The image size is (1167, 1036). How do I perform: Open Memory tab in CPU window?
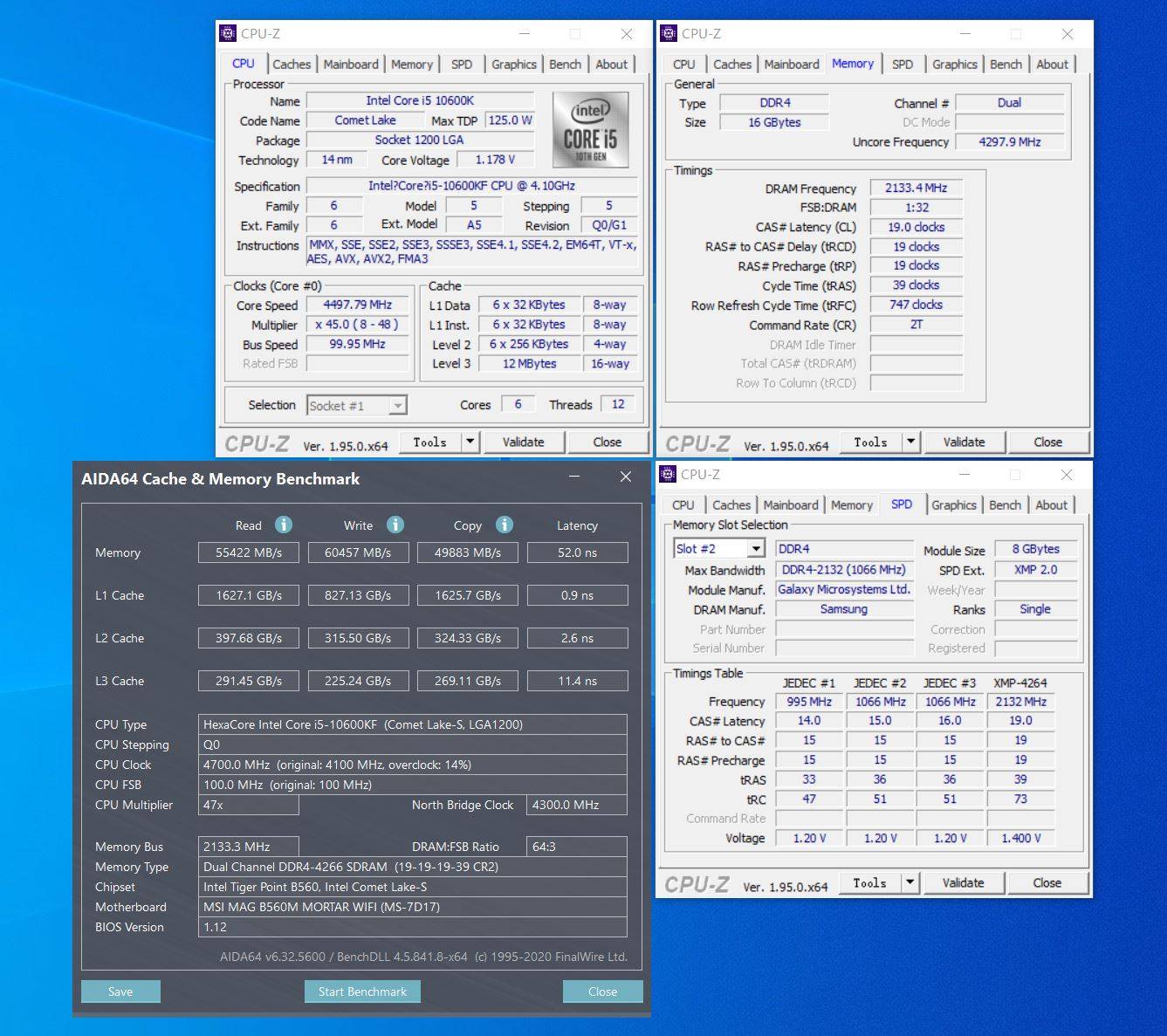click(x=412, y=65)
